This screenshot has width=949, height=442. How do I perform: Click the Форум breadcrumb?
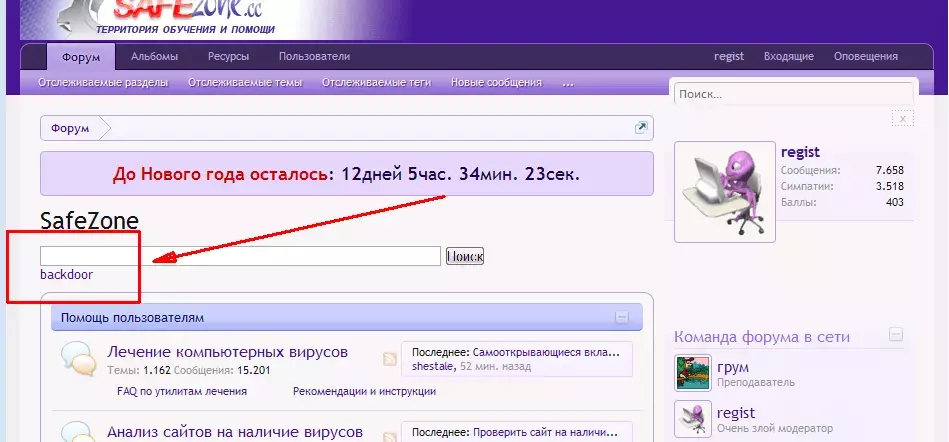pyautogui.click(x=70, y=128)
